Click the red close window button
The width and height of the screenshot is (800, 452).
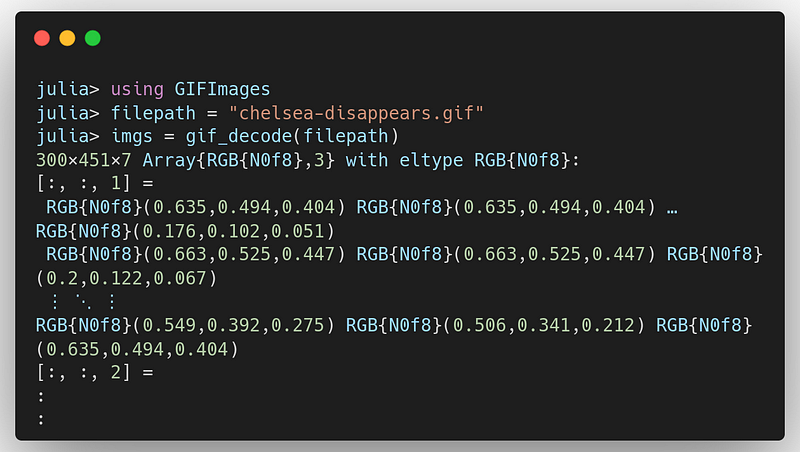tap(42, 38)
